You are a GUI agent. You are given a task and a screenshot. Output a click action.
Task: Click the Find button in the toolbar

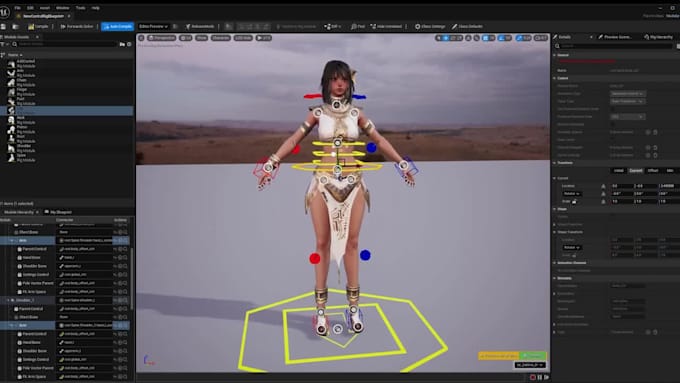point(358,26)
